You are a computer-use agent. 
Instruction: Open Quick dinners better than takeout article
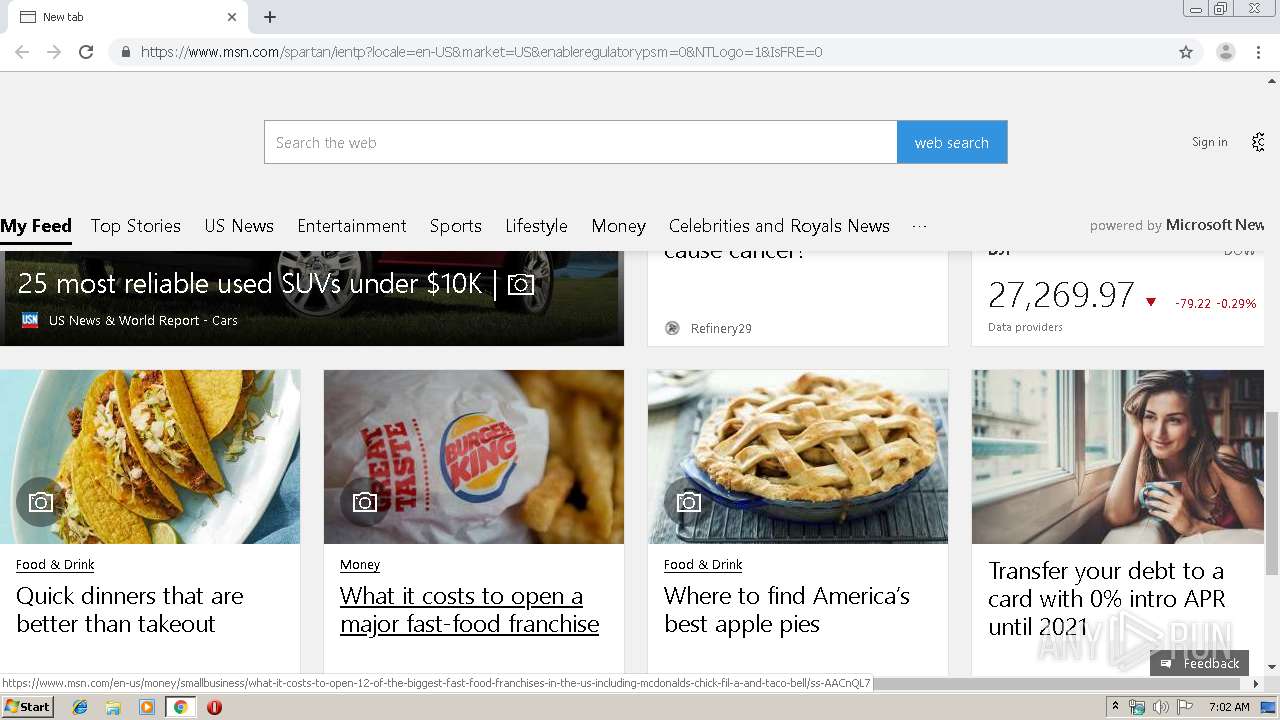point(130,610)
